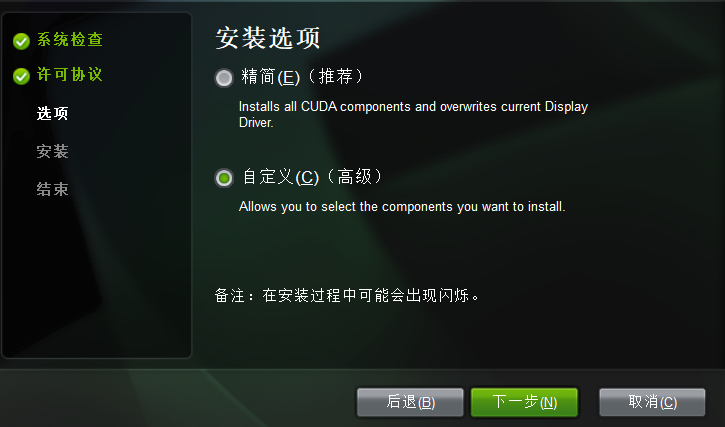Click the 精简(E) option label text
725x427 pixels.
point(270,77)
